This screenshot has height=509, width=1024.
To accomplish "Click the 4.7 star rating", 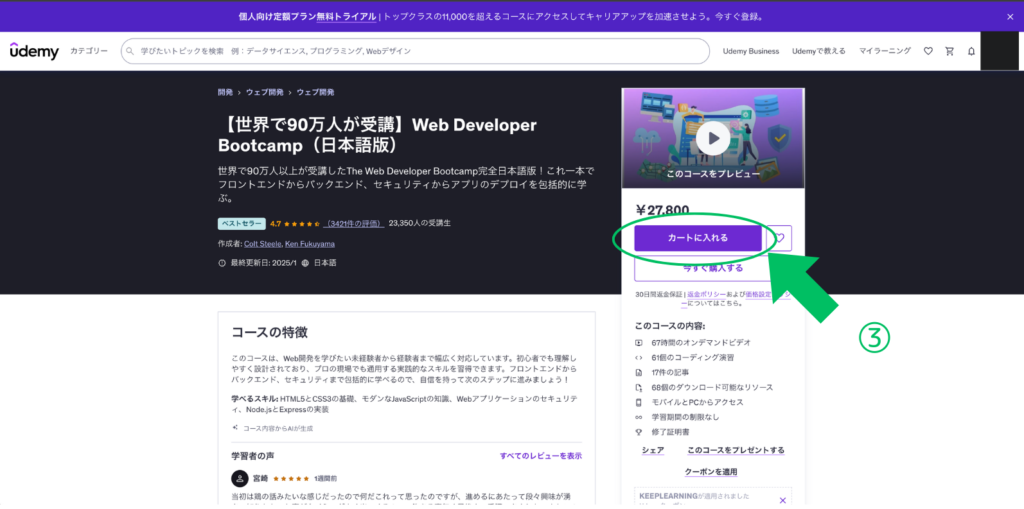I will point(295,223).
